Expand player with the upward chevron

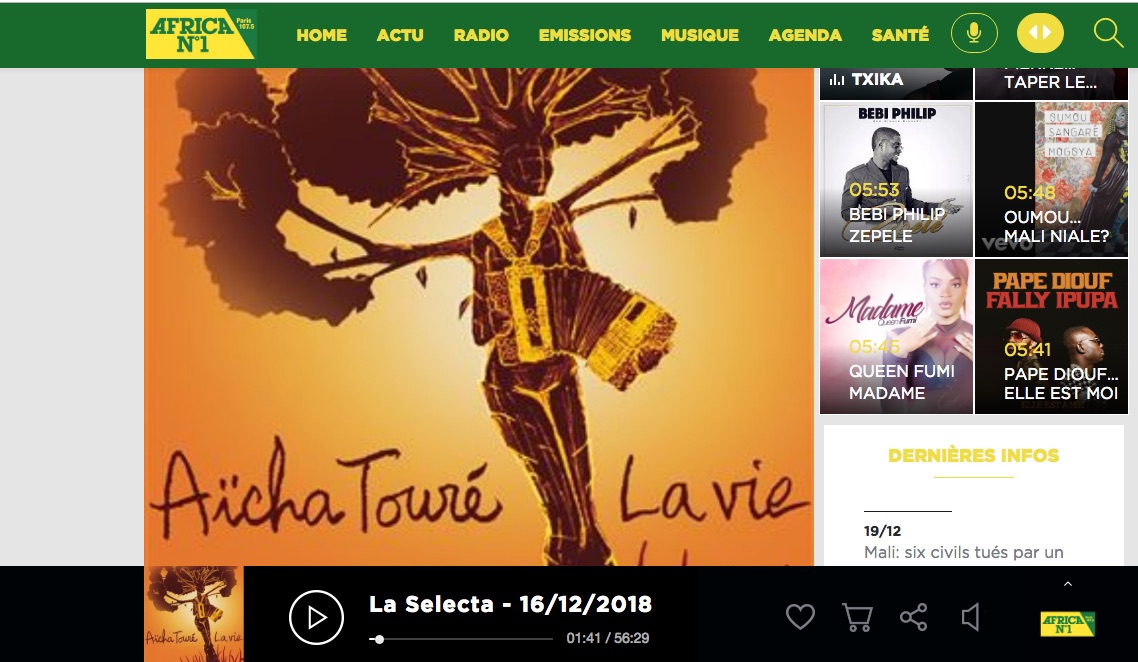pyautogui.click(x=1068, y=584)
